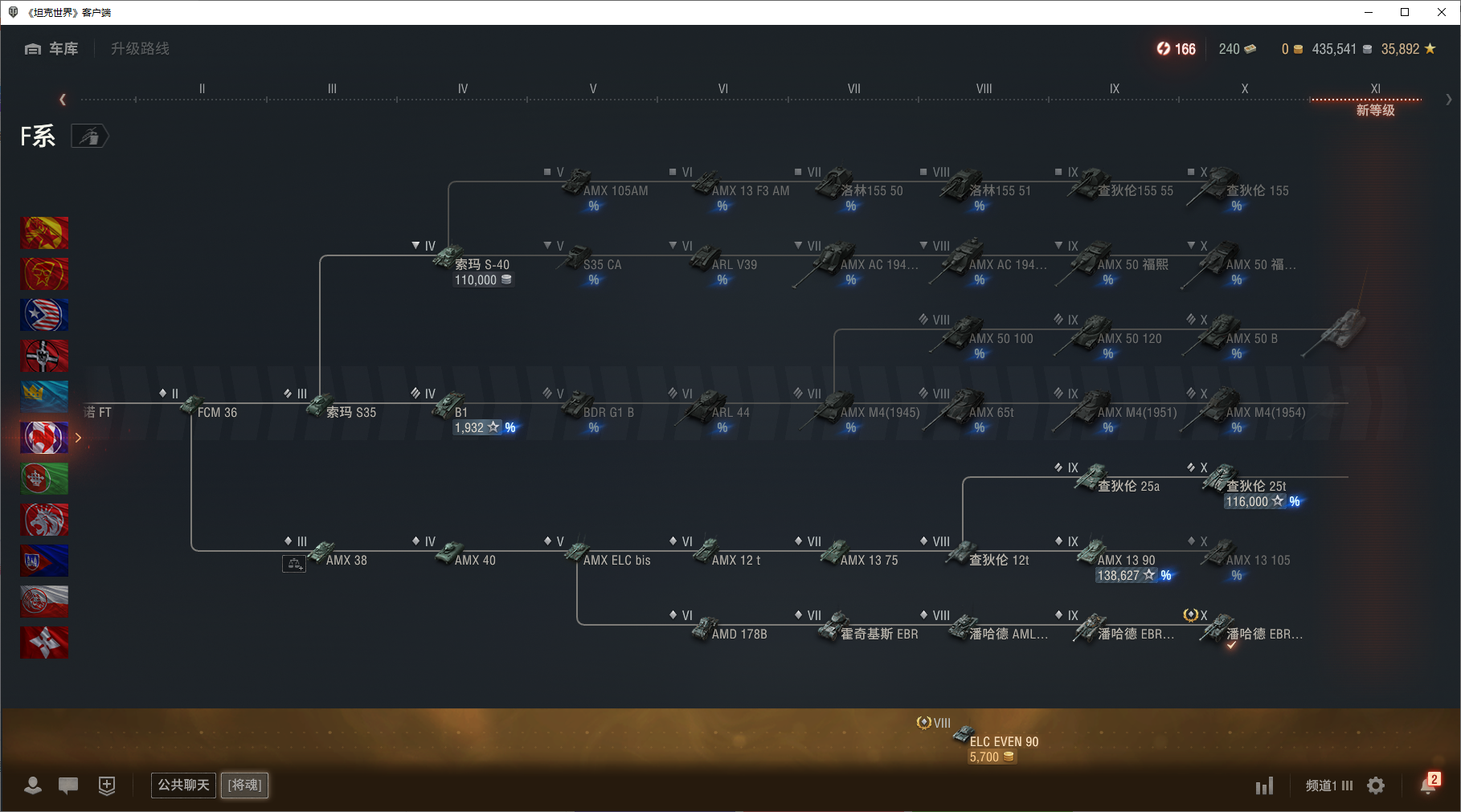Image resolution: width=1461 pixels, height=812 pixels.
Task: Click the left chevron on tier scale
Action: pos(63,100)
